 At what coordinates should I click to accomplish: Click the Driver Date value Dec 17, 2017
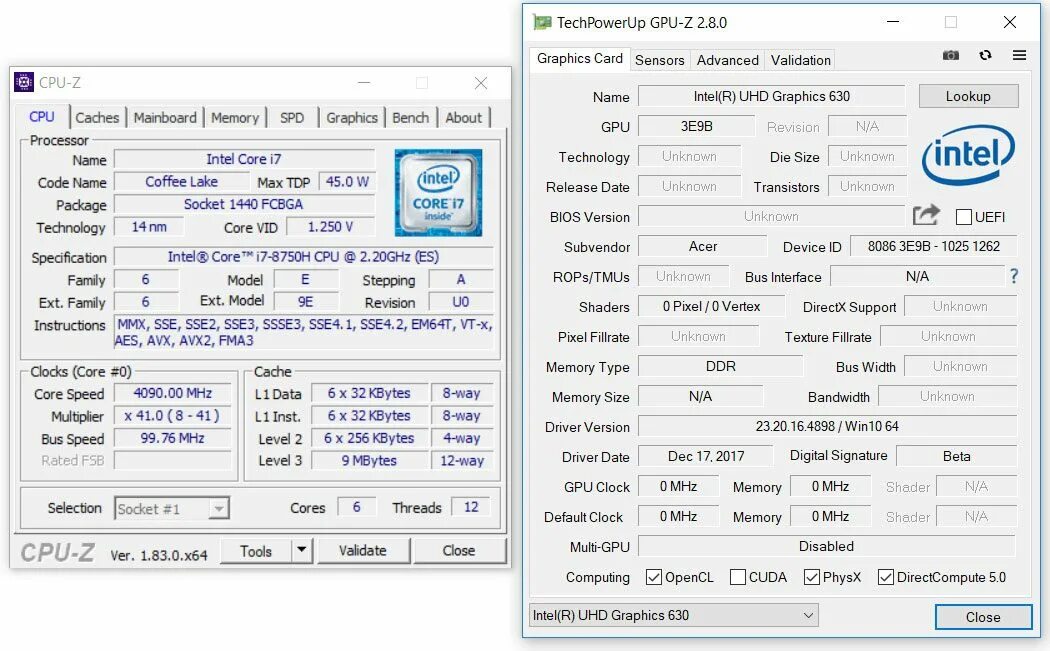tap(706, 456)
